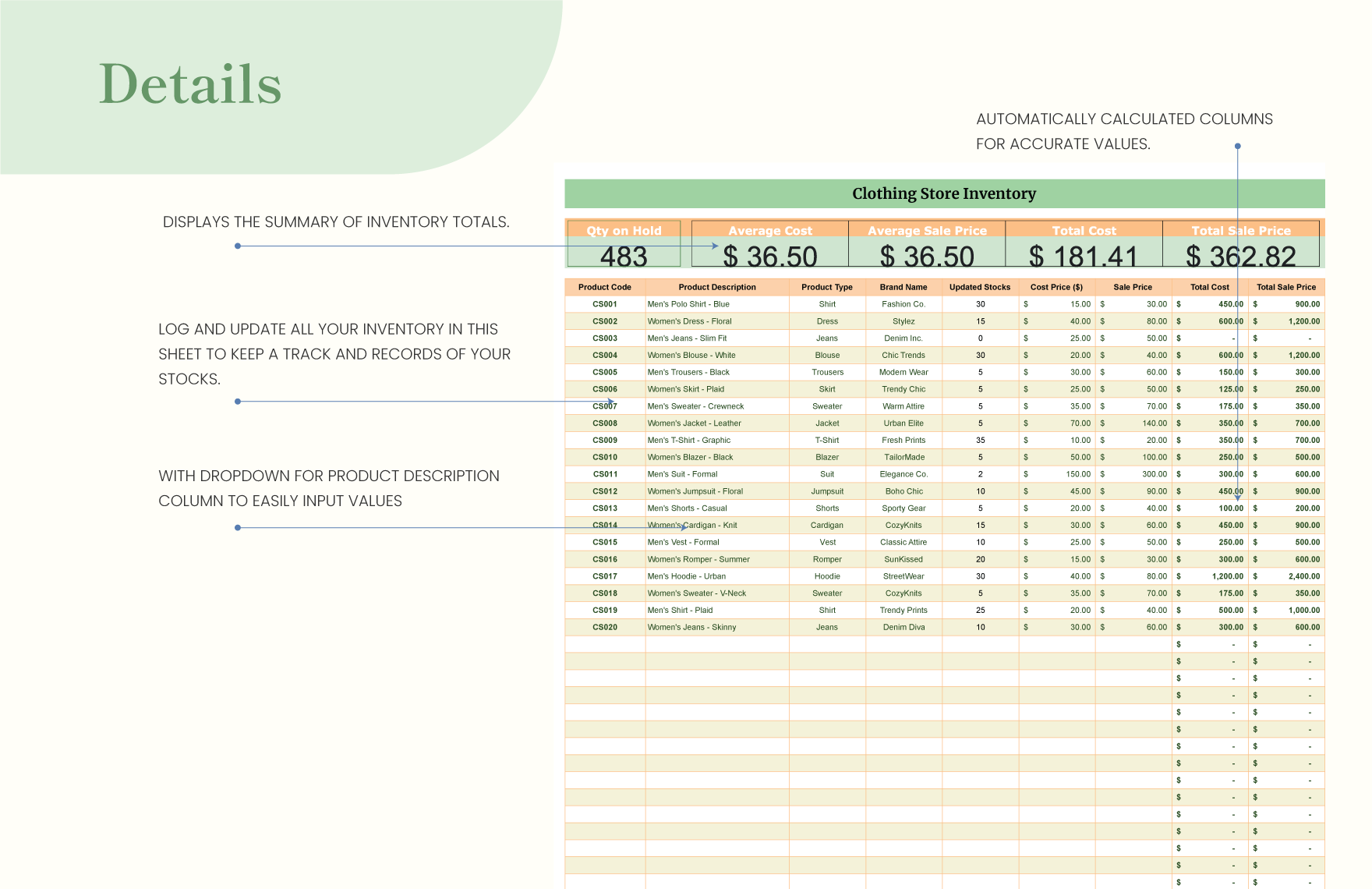
Task: Select the Men's Hoodie - Urban cell
Action: [717, 576]
